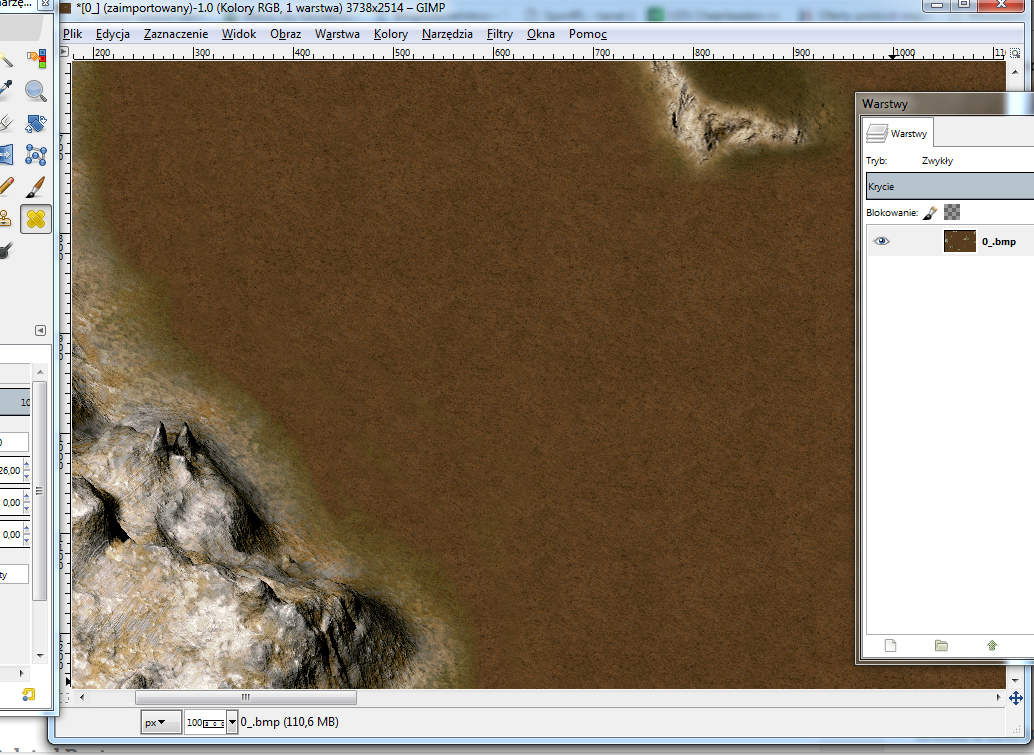The height and width of the screenshot is (755, 1034).
Task: Open the Plik menu
Action: [73, 34]
